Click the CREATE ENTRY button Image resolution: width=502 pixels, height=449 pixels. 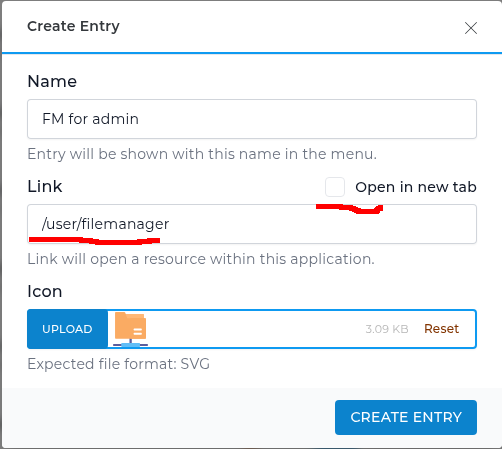tap(406, 417)
